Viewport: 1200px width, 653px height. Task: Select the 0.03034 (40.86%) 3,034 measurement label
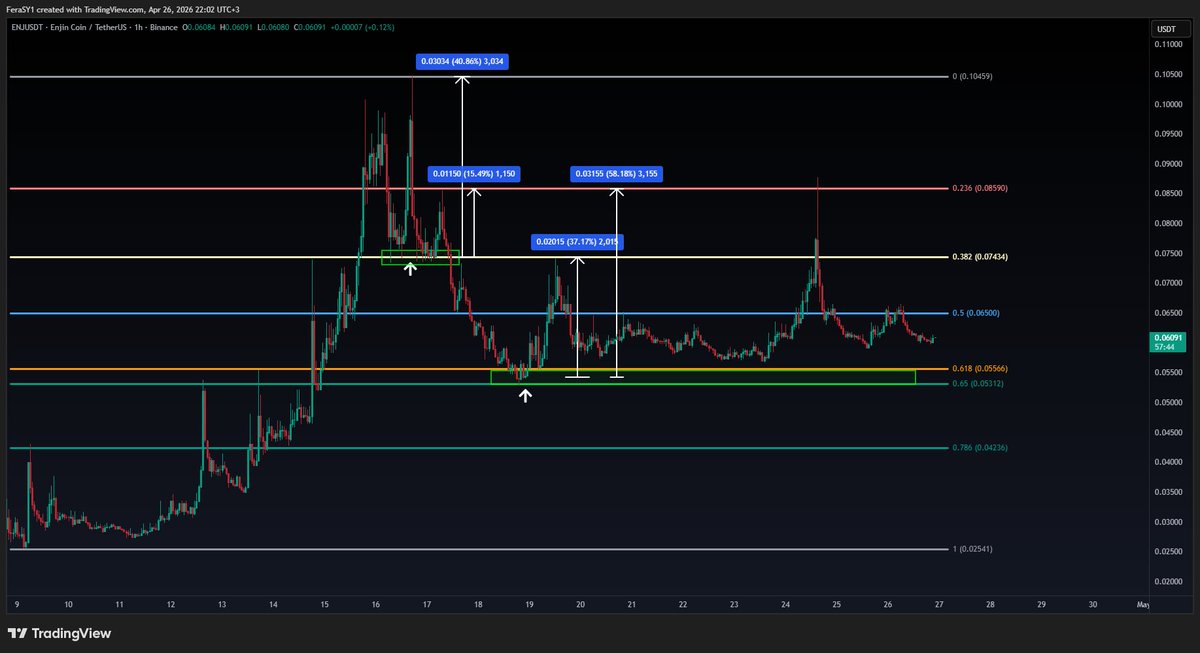[x=463, y=61]
